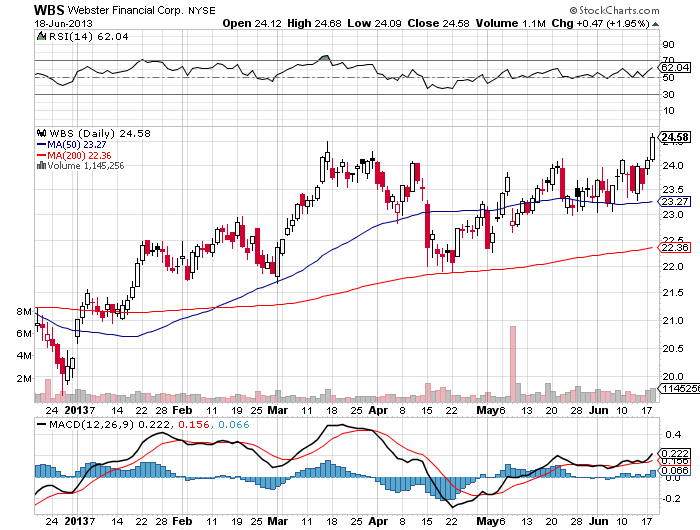Click the 0.066 histogram tag on right axis
Image resolution: width=700 pixels, height=530 pixels.
point(675,471)
